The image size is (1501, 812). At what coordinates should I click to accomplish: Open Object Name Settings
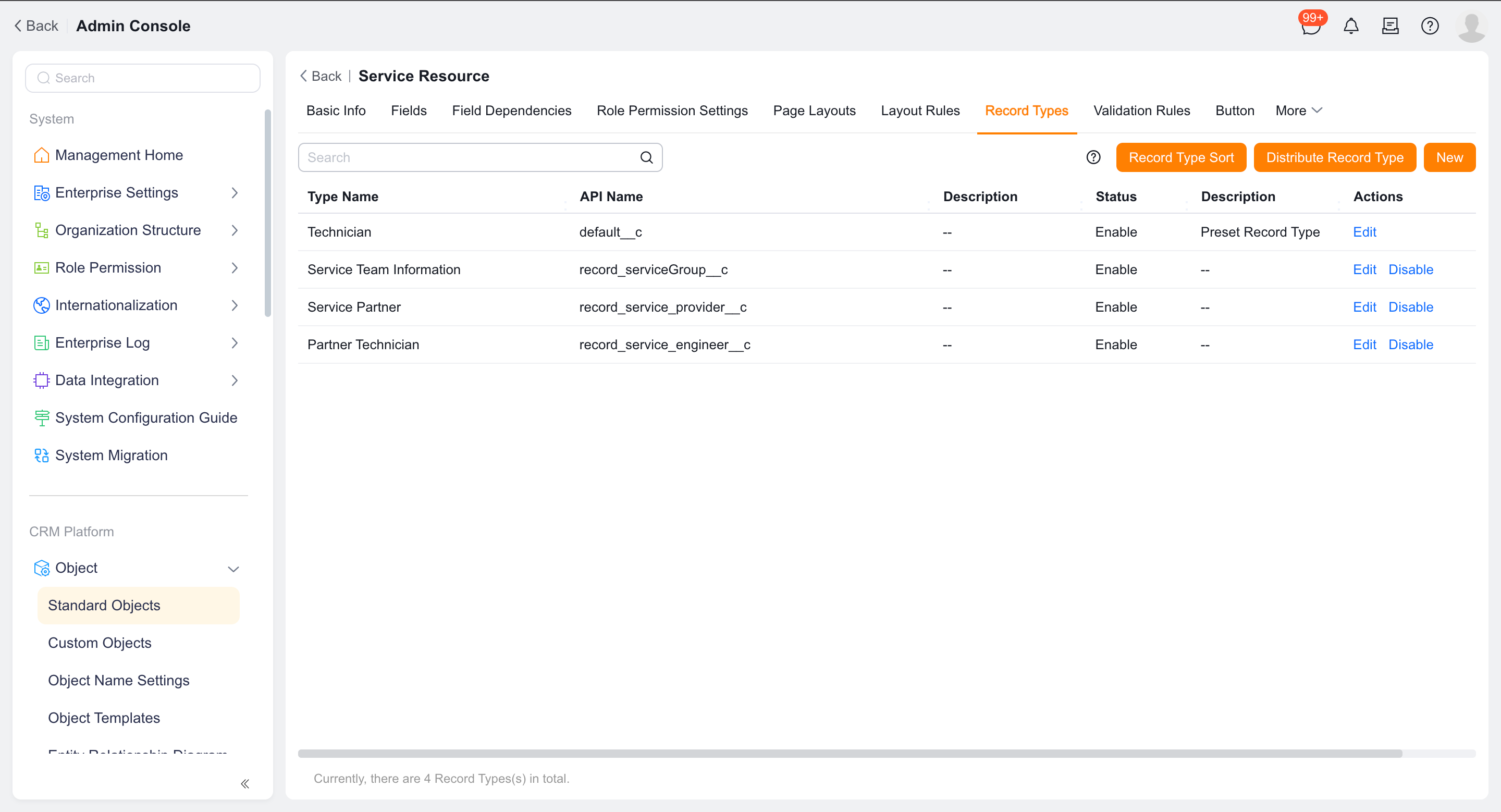pyautogui.click(x=119, y=680)
